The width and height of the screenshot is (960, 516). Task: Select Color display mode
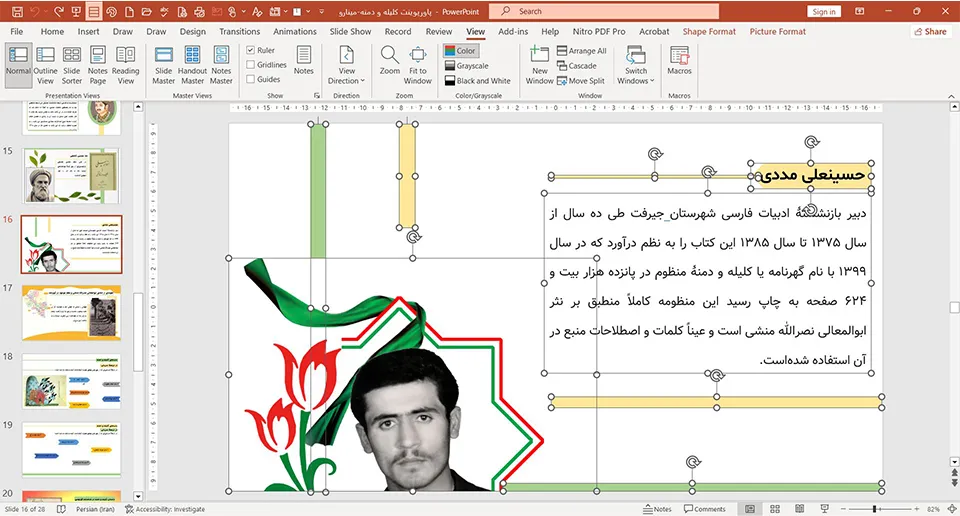coord(460,51)
